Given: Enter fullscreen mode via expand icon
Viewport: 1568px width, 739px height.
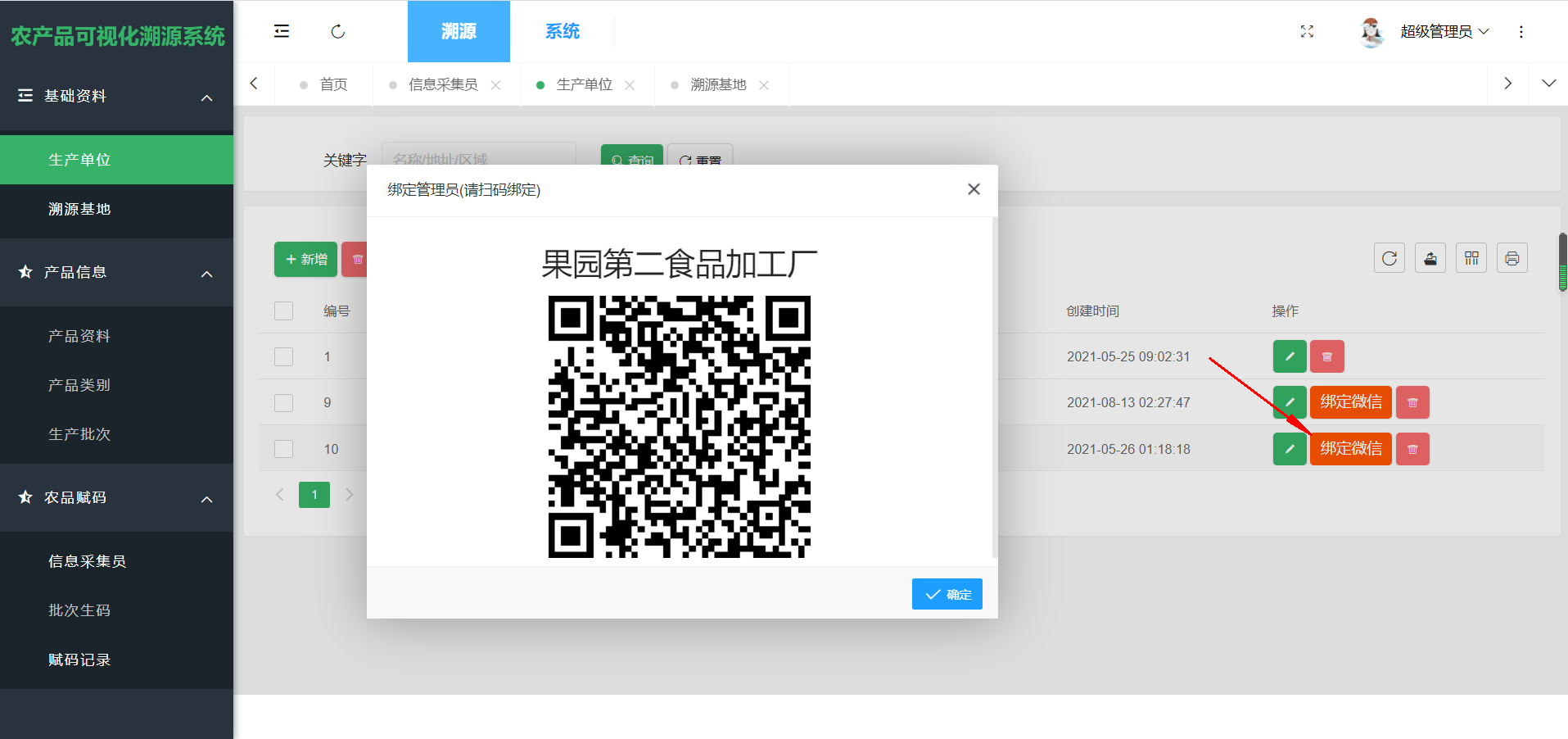Looking at the screenshot, I should (1307, 31).
